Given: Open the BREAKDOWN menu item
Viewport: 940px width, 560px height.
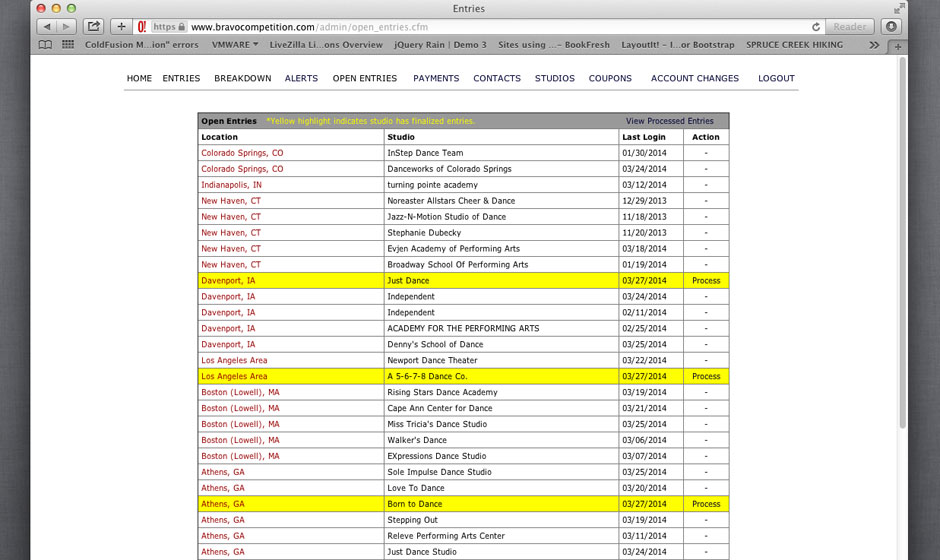Looking at the screenshot, I should 243,79.
